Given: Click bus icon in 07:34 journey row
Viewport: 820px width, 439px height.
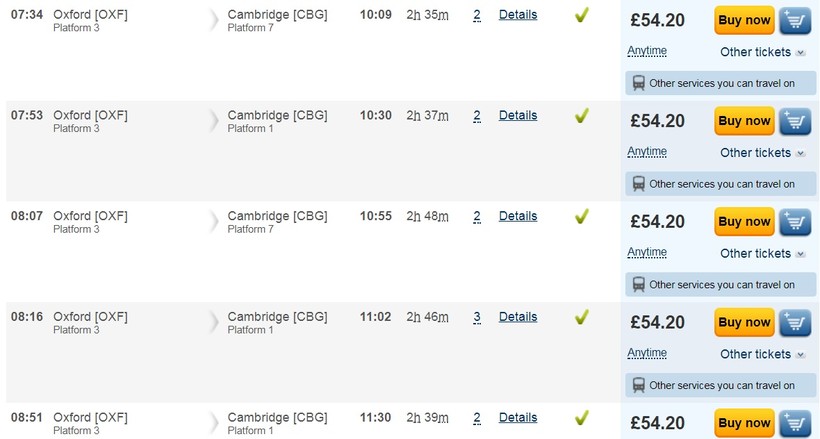Looking at the screenshot, I should (x=638, y=84).
